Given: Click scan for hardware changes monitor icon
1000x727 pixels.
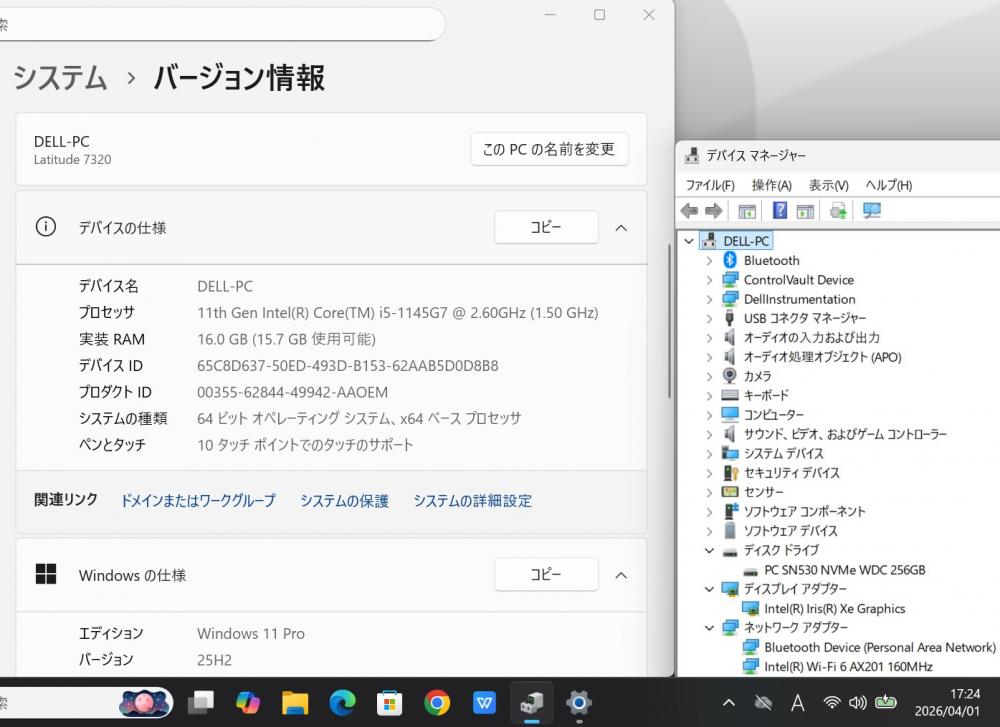Looking at the screenshot, I should point(872,211).
